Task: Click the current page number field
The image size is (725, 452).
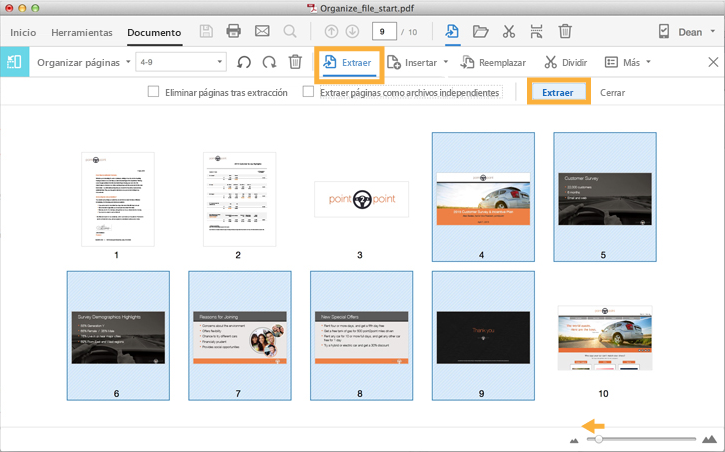Action: pos(384,31)
